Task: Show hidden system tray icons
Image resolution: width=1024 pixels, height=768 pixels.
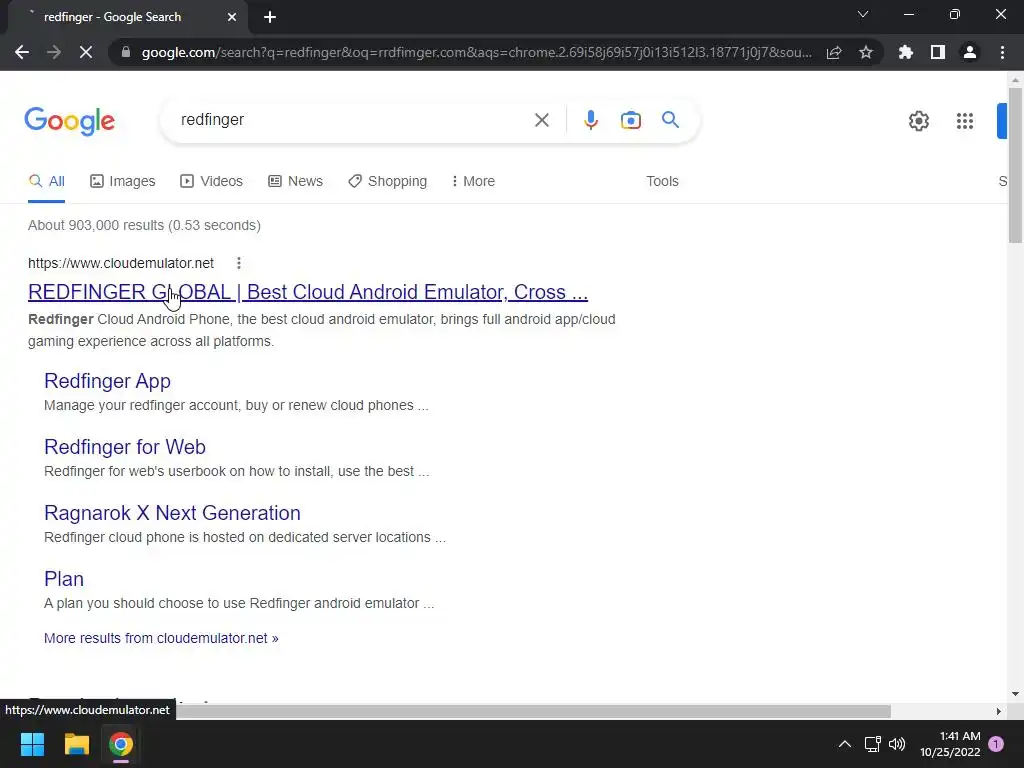Action: pos(844,744)
